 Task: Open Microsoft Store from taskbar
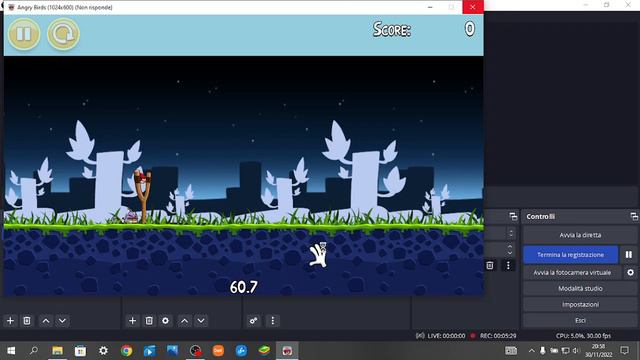pyautogui.click(x=80, y=351)
